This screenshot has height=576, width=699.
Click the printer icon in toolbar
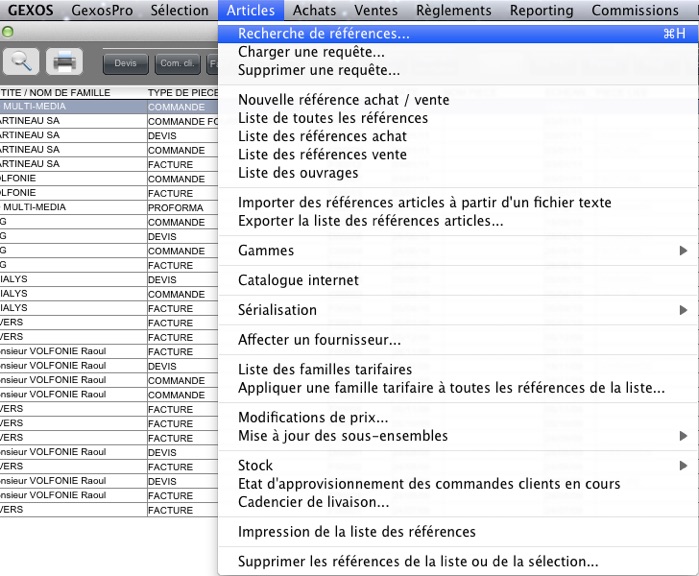(x=65, y=62)
